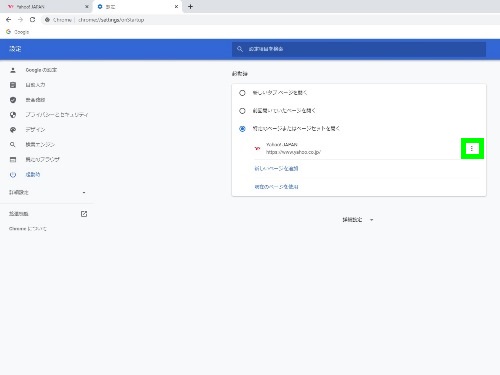This screenshot has width=500, height=375.
Task: Close the Yahoo! JAPAN tab
Action: point(87,6)
